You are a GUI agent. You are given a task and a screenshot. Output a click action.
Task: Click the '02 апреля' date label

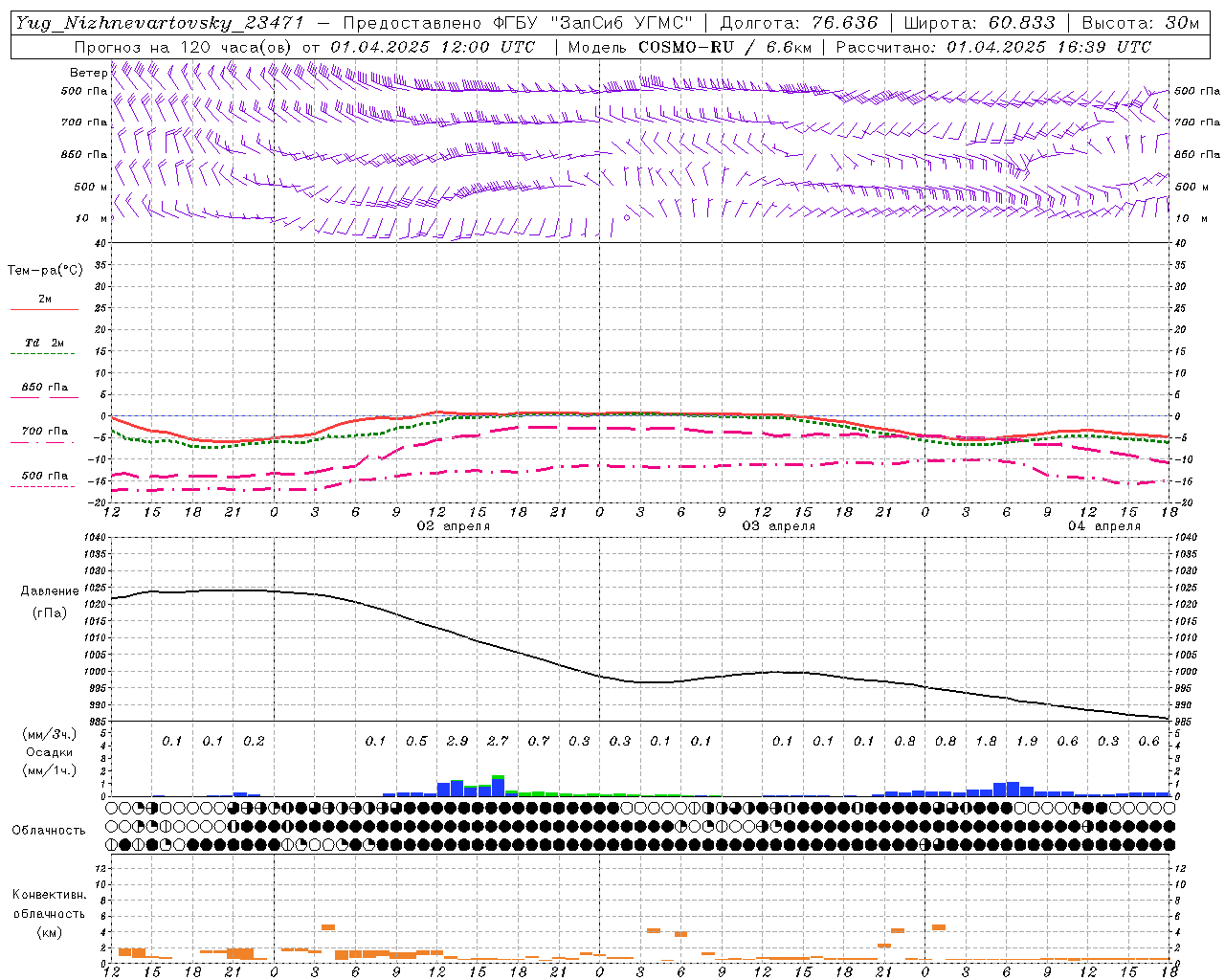tap(454, 526)
